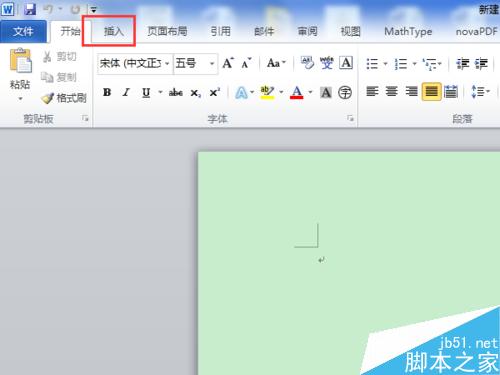Click the Redo icon in quick access toolbar

pyautogui.click(x=75, y=9)
